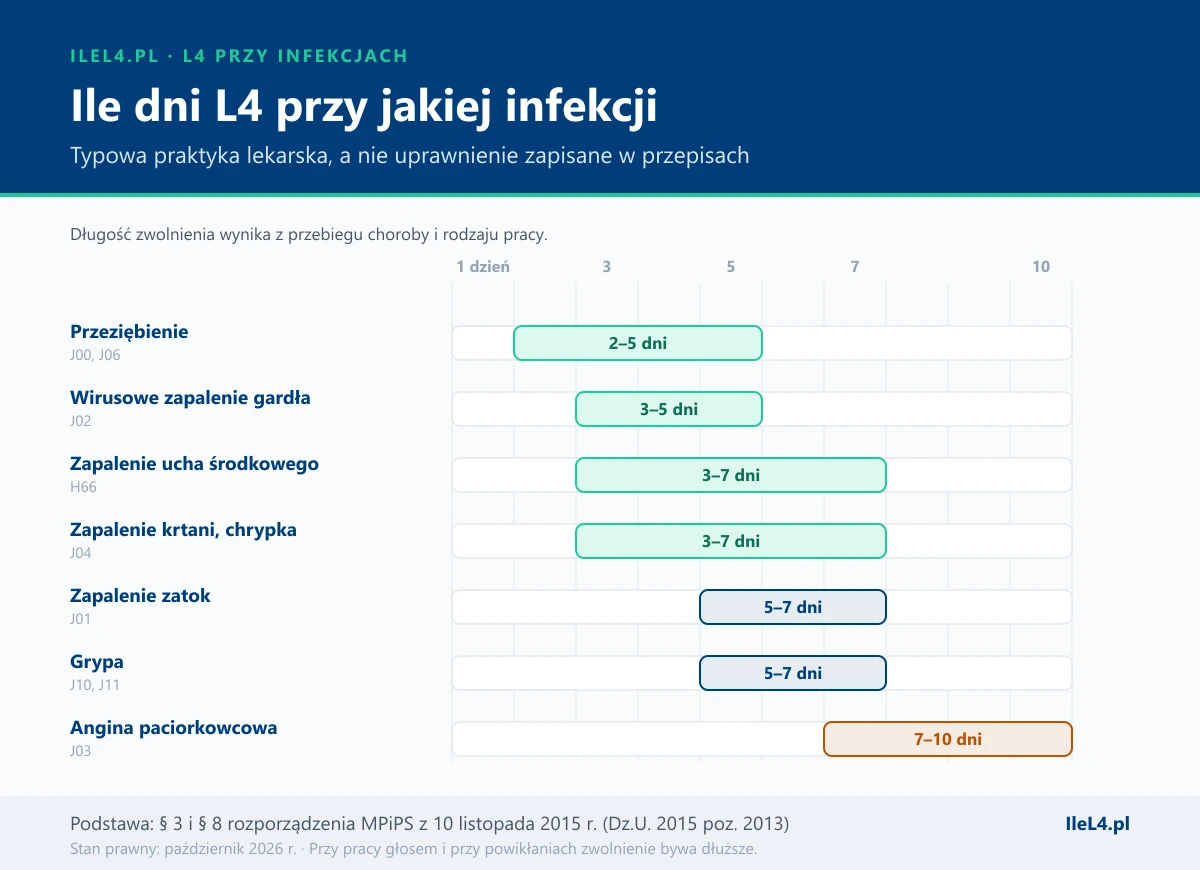The width and height of the screenshot is (1200, 870).
Task: Click the axis label 1 dzień
Action: (x=484, y=267)
